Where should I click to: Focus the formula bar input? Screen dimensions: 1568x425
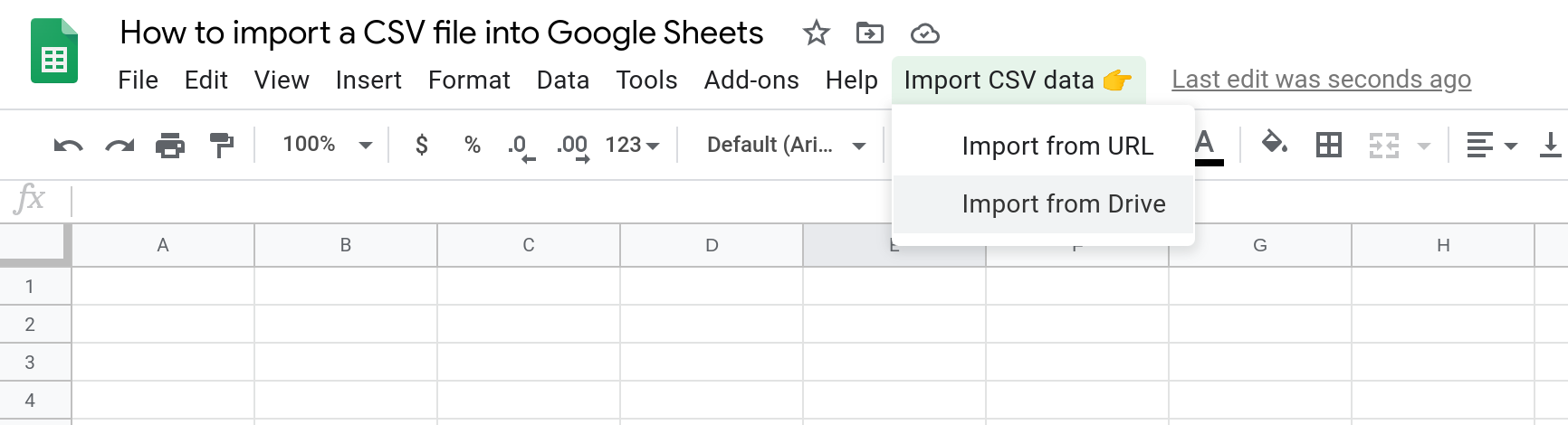point(819,201)
